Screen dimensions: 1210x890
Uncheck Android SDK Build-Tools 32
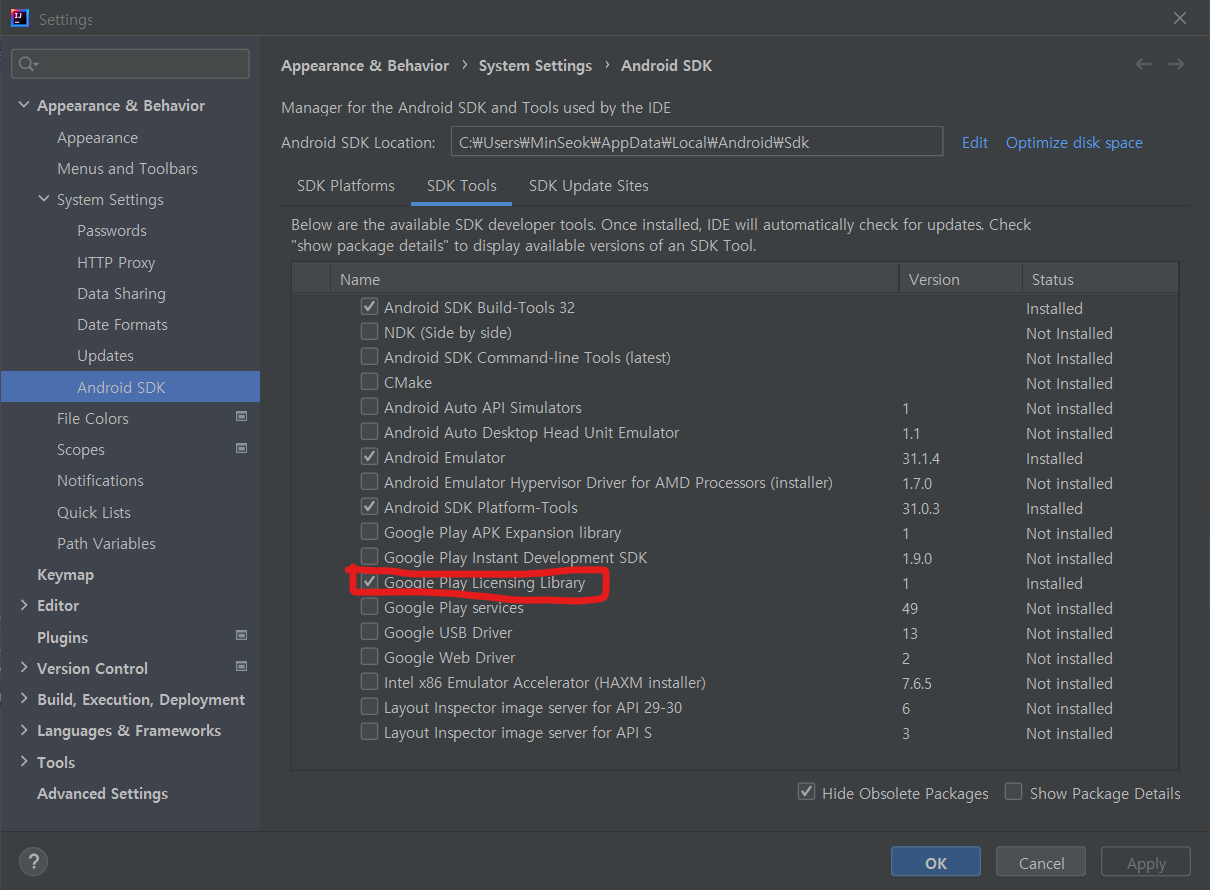[x=369, y=307]
